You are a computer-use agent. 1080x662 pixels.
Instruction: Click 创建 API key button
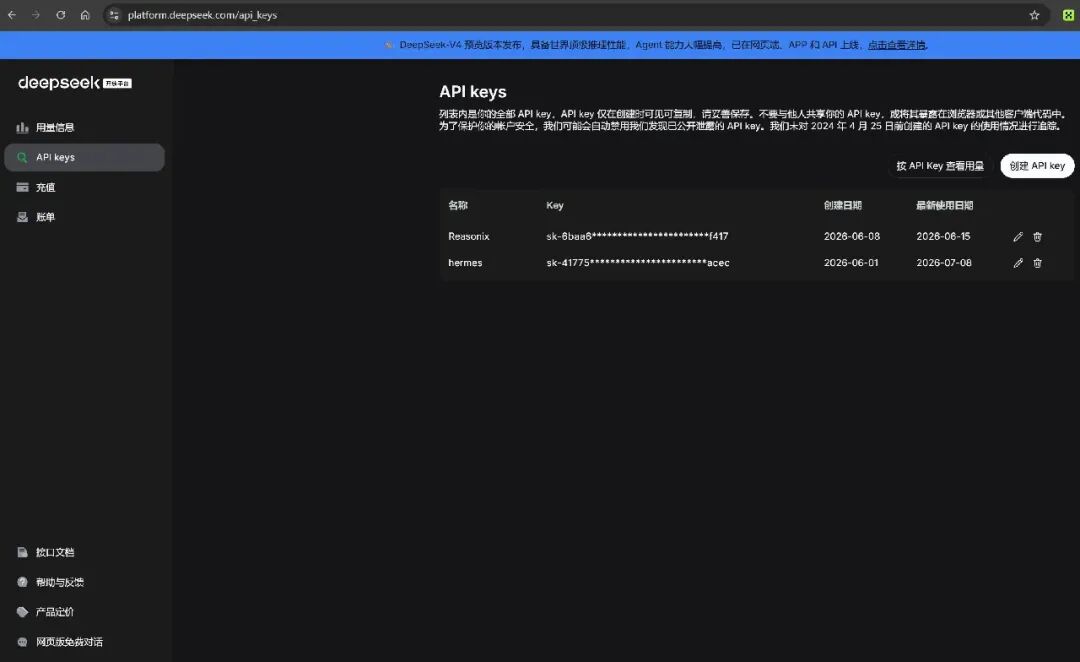tap(1037, 166)
